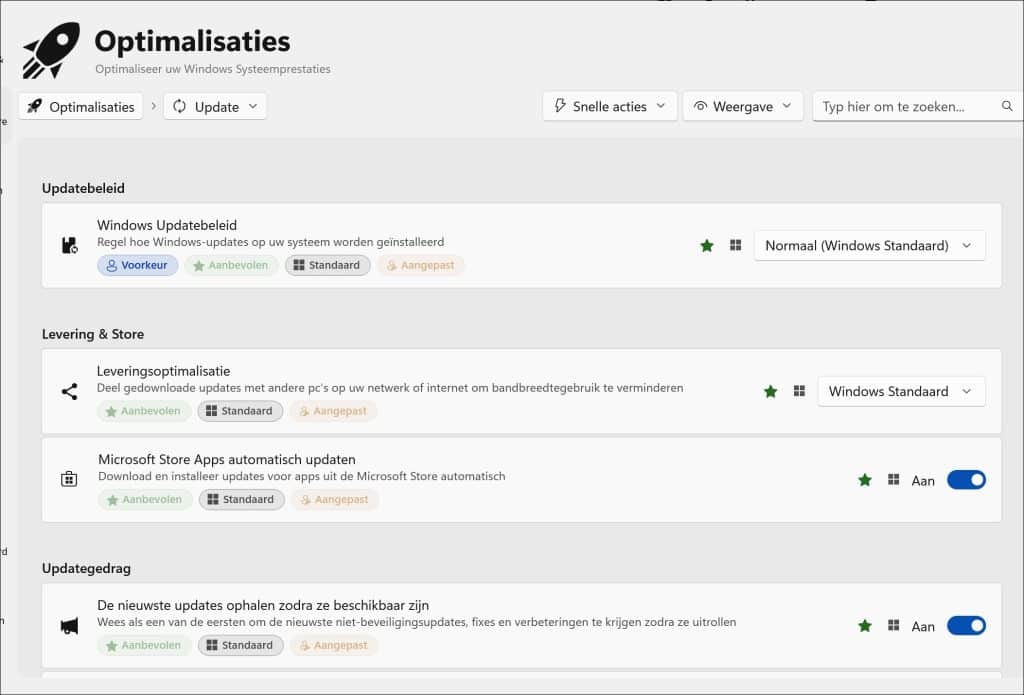
Task: Click the breadcrumb chevron between Optimalisaties and Update
Action: [x=153, y=106]
